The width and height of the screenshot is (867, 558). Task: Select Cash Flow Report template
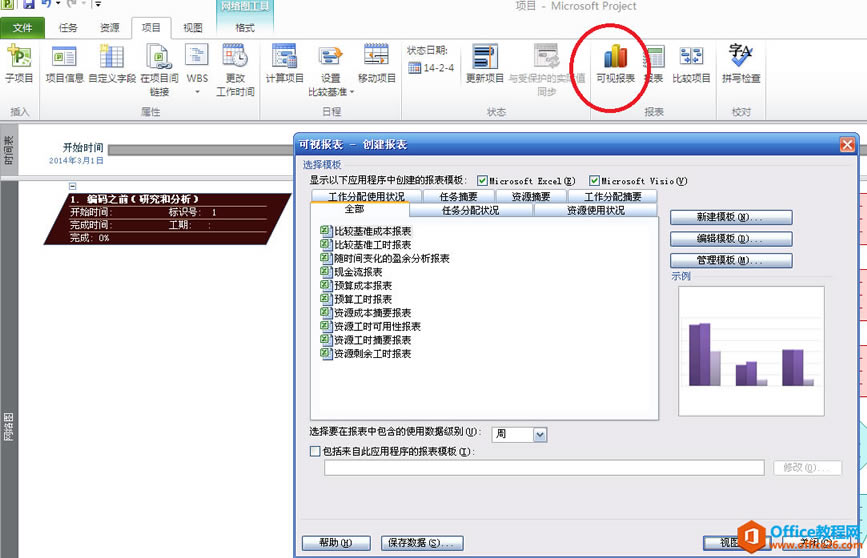352,272
